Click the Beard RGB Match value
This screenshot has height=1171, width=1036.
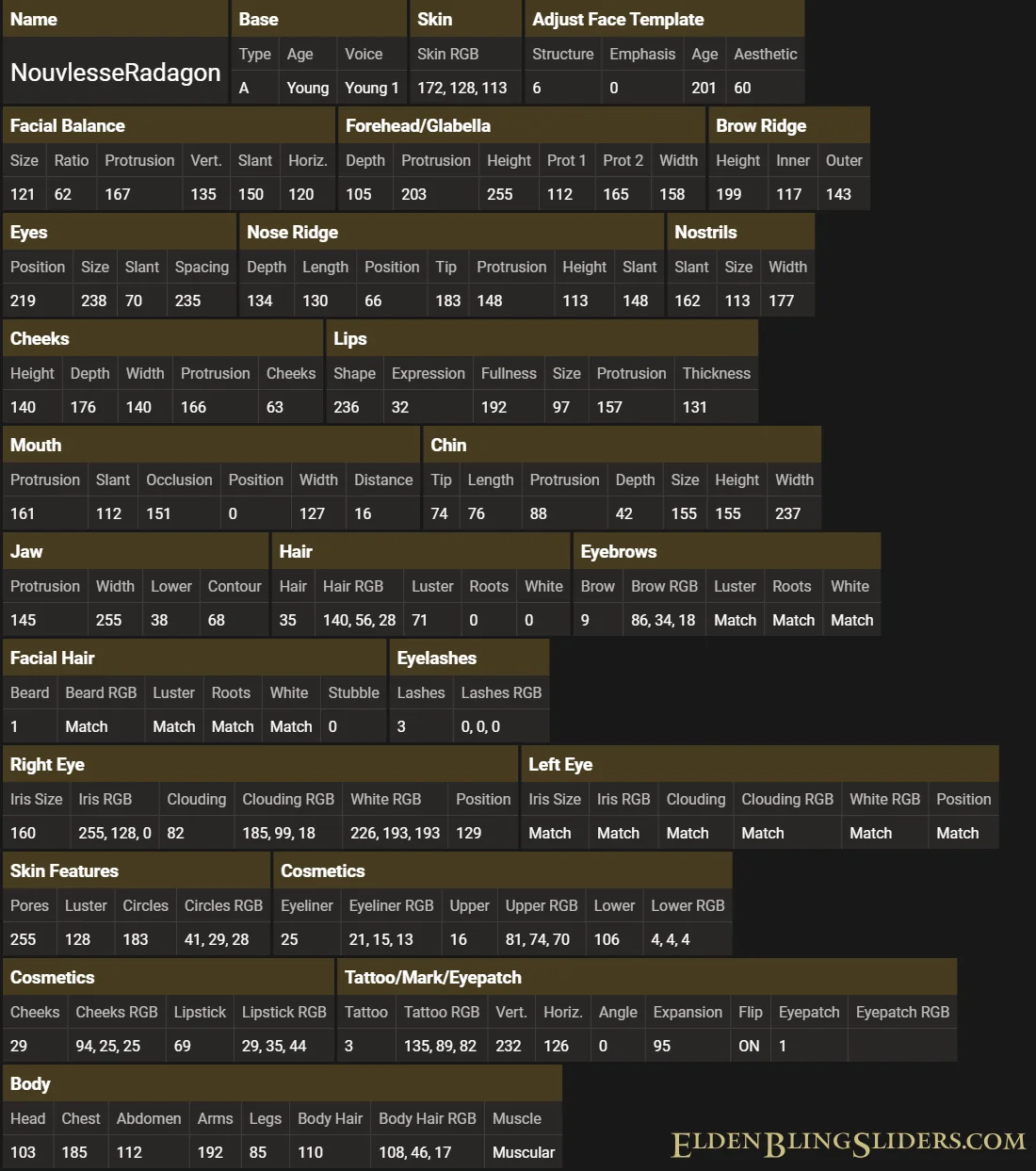[x=87, y=726]
